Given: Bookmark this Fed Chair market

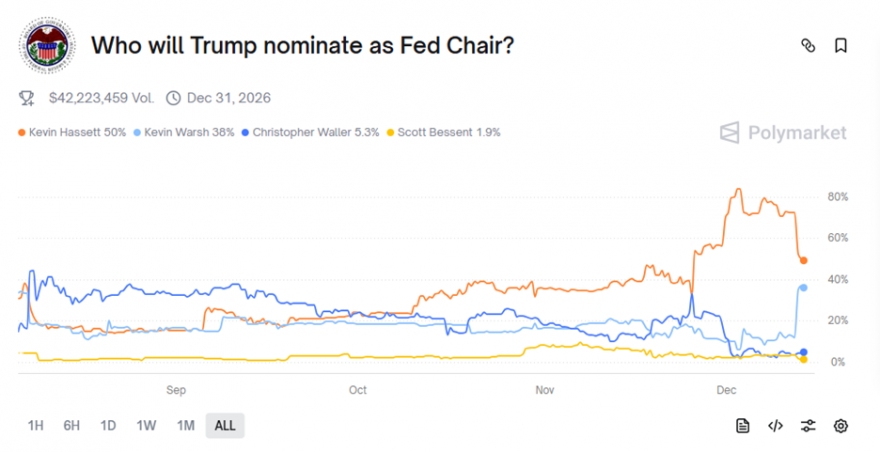Looking at the screenshot, I should coord(841,45).
